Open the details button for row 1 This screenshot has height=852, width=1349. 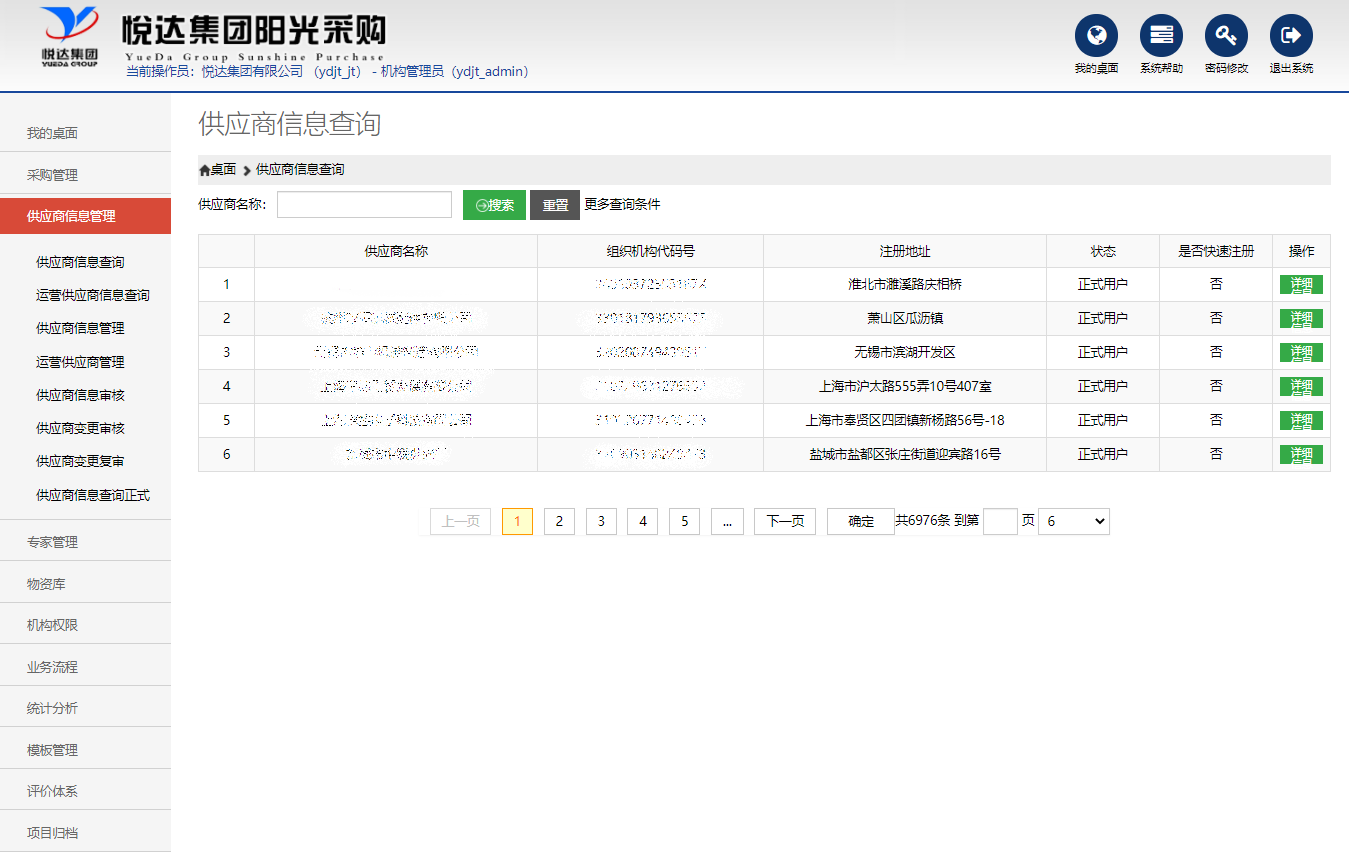[1301, 285]
